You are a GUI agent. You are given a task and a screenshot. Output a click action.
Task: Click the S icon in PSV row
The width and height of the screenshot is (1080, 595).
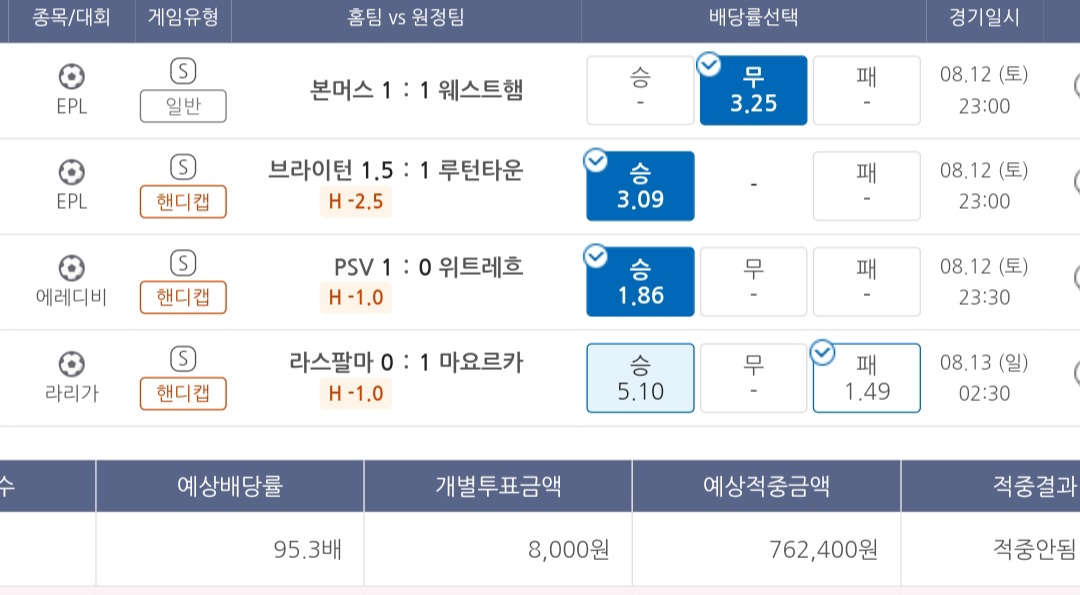183,263
